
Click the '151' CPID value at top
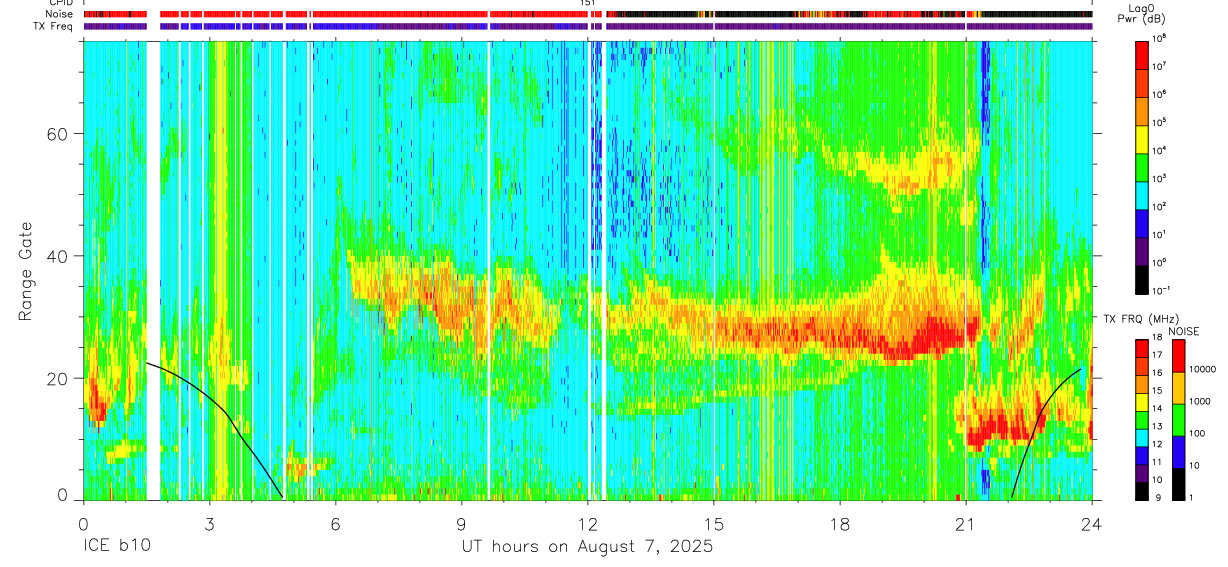(588, 3)
